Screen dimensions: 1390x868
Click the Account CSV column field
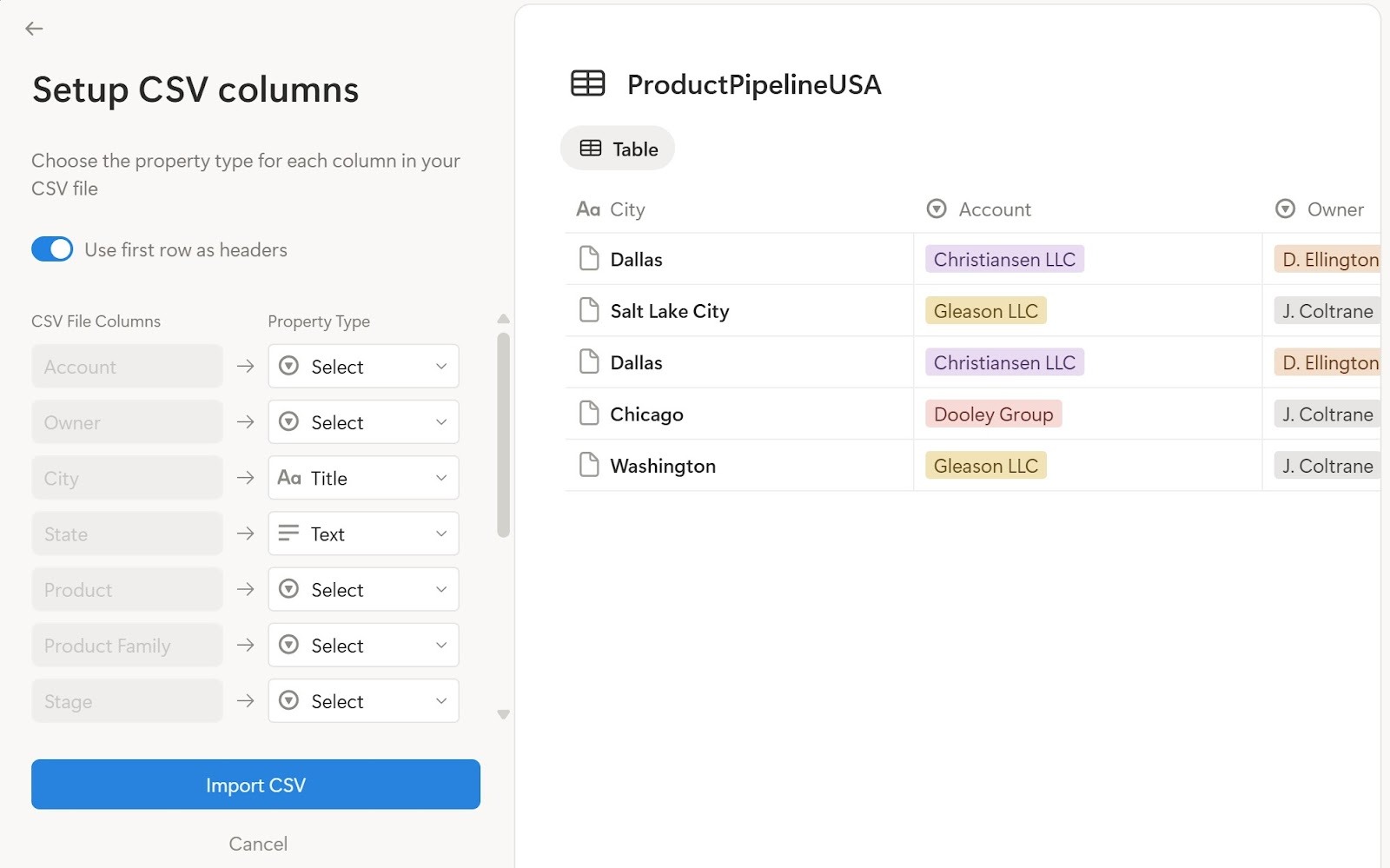coord(127,367)
